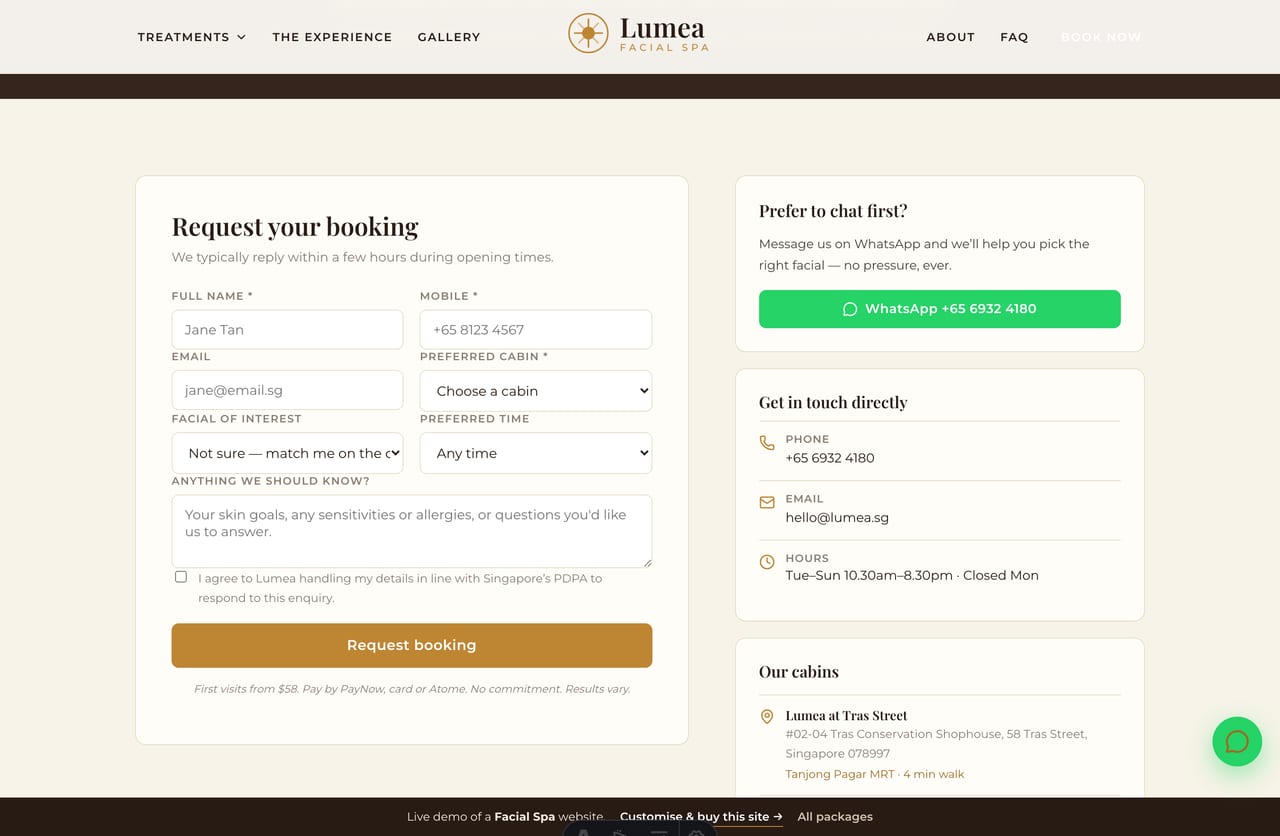This screenshot has width=1280, height=836.
Task: Focus the Mobile number input field
Action: 536,329
